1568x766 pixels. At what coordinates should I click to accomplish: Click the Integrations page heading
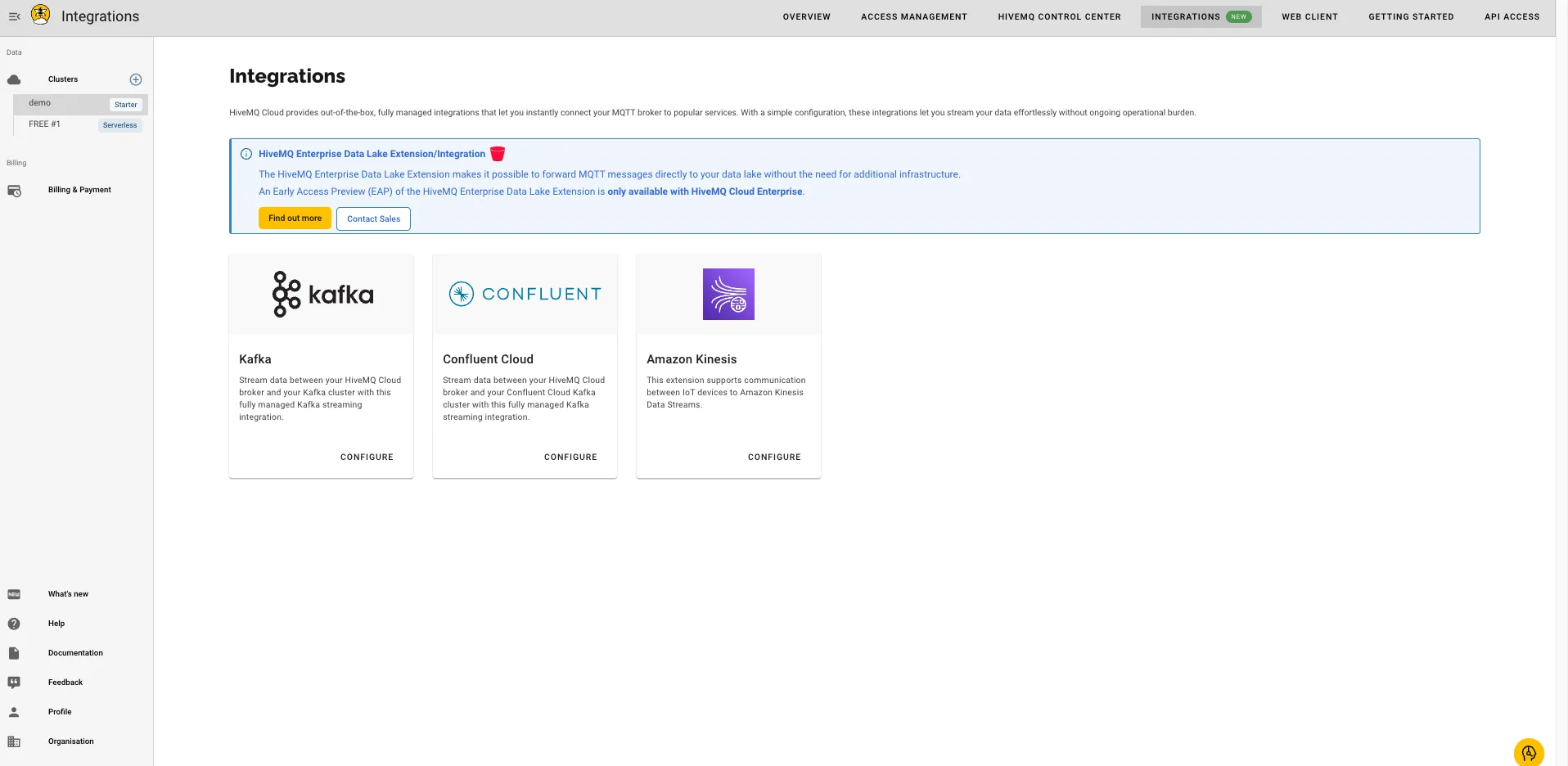(287, 76)
